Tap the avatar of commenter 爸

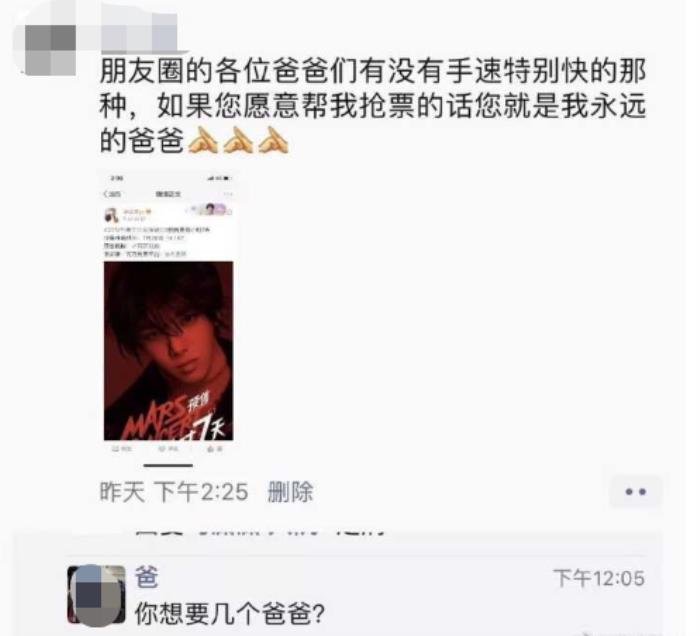[x=96, y=595]
